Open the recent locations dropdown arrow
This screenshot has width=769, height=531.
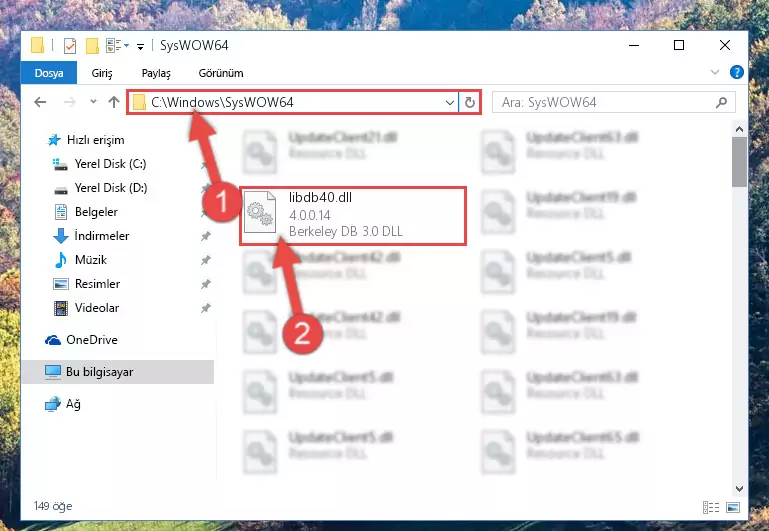pos(93,102)
